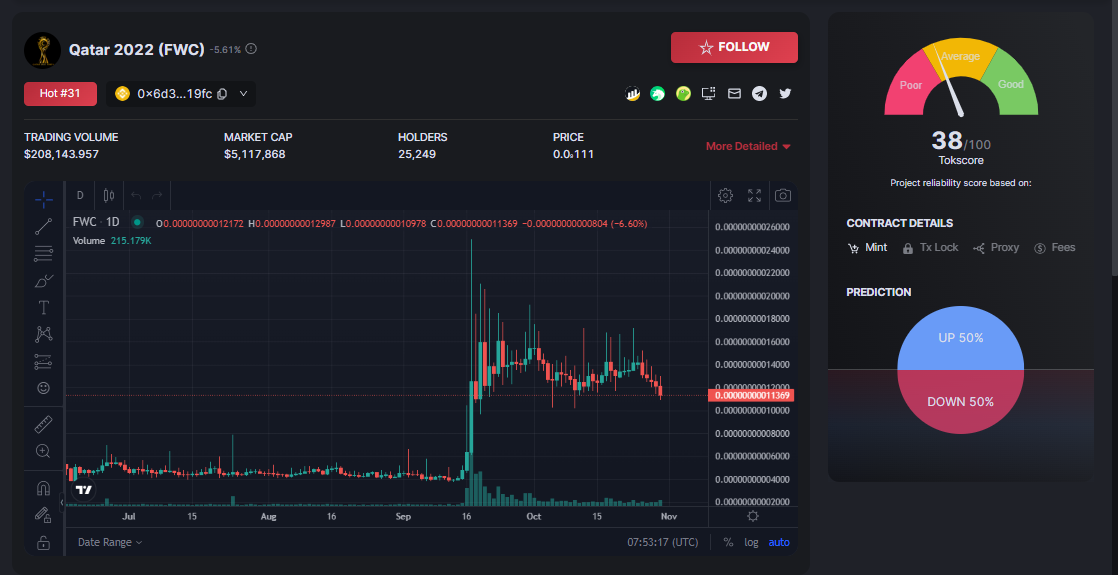Click the undo arrow in chart toolbar

click(x=136, y=195)
